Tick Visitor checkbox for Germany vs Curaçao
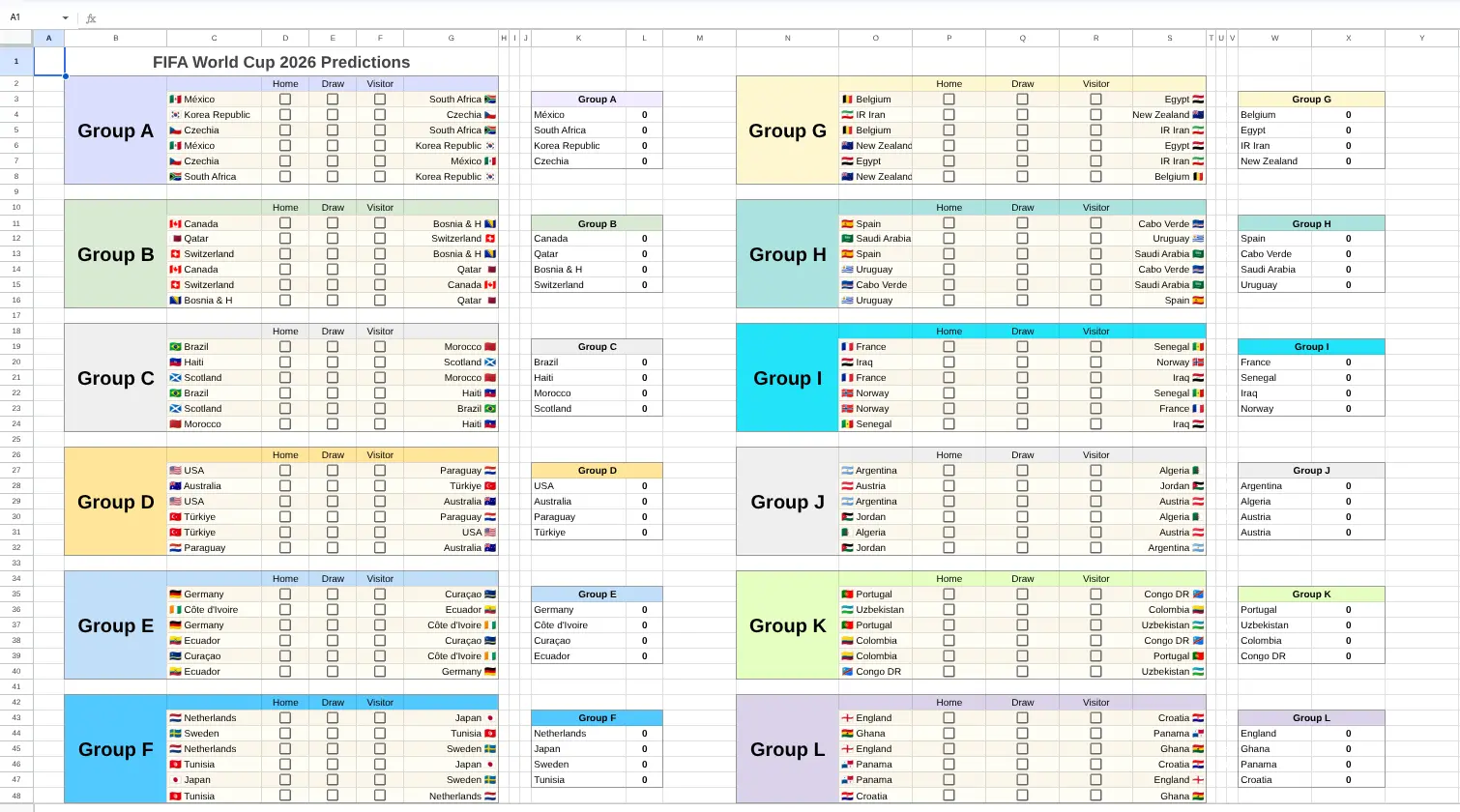 380,594
